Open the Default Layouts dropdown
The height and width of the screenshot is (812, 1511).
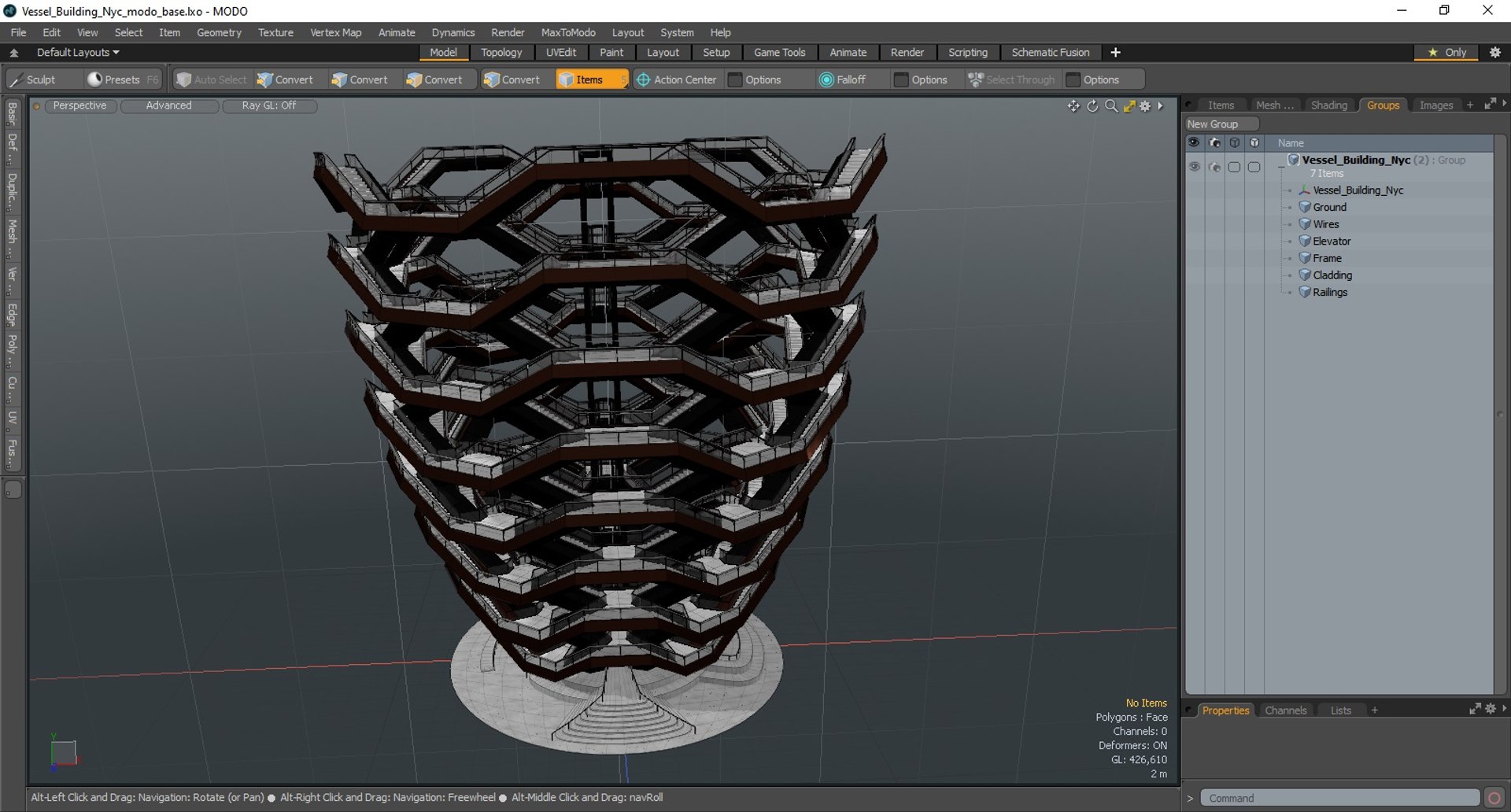[x=77, y=53]
